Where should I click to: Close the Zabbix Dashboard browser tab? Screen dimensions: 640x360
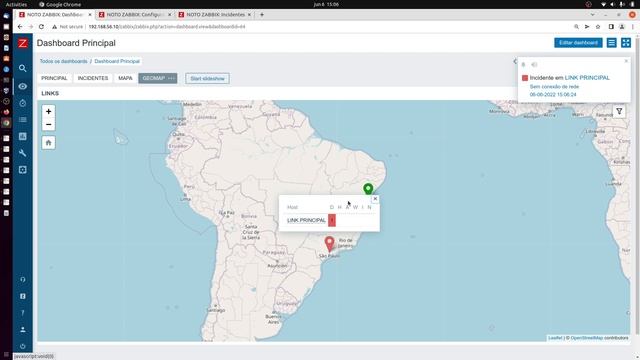90,15
